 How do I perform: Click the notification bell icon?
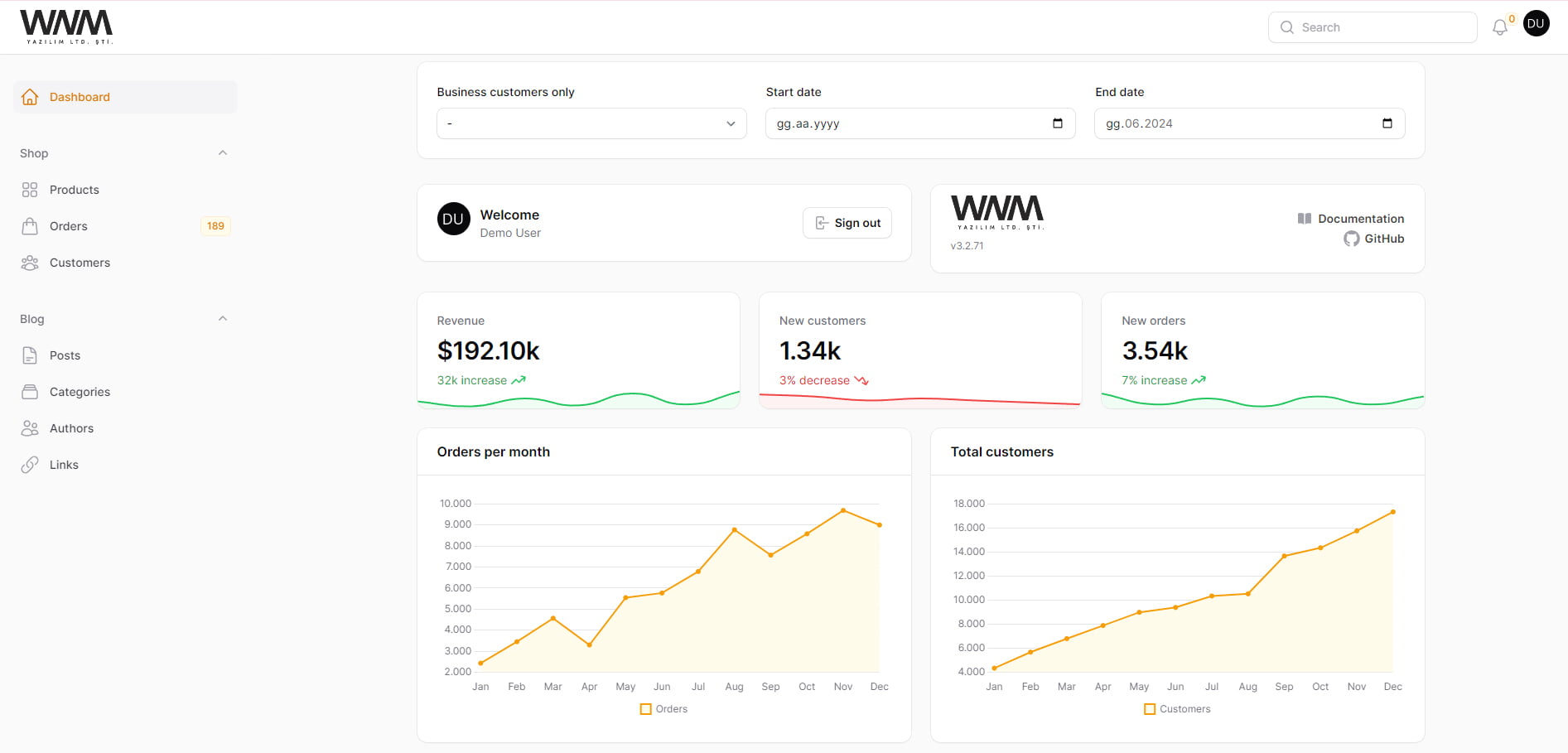(1499, 27)
